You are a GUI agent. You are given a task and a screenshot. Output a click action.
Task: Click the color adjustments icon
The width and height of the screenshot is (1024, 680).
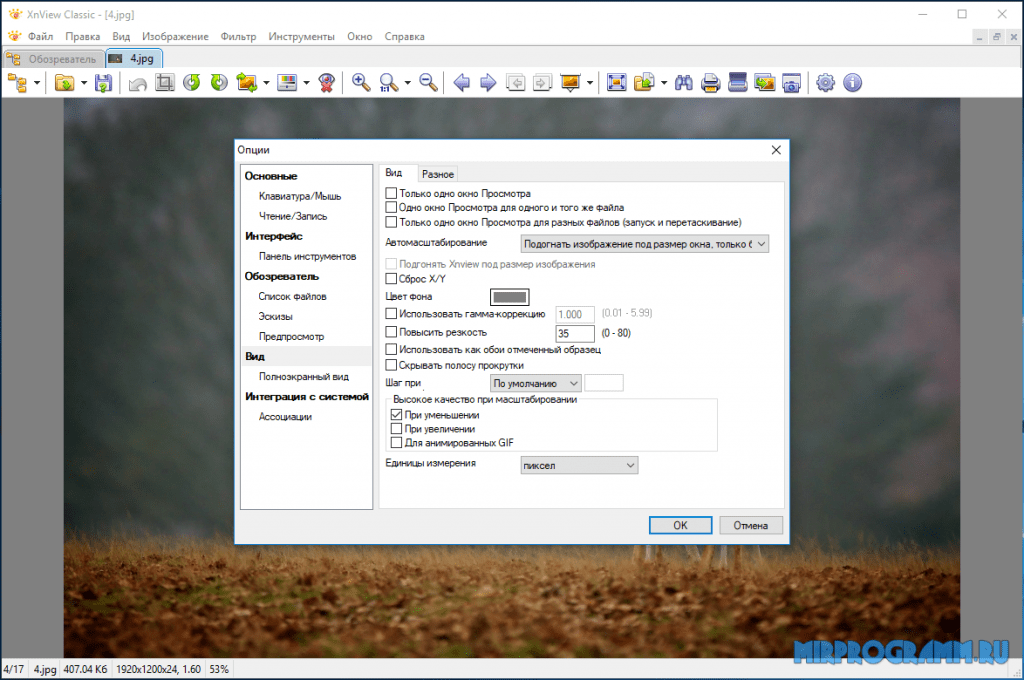tap(287, 83)
